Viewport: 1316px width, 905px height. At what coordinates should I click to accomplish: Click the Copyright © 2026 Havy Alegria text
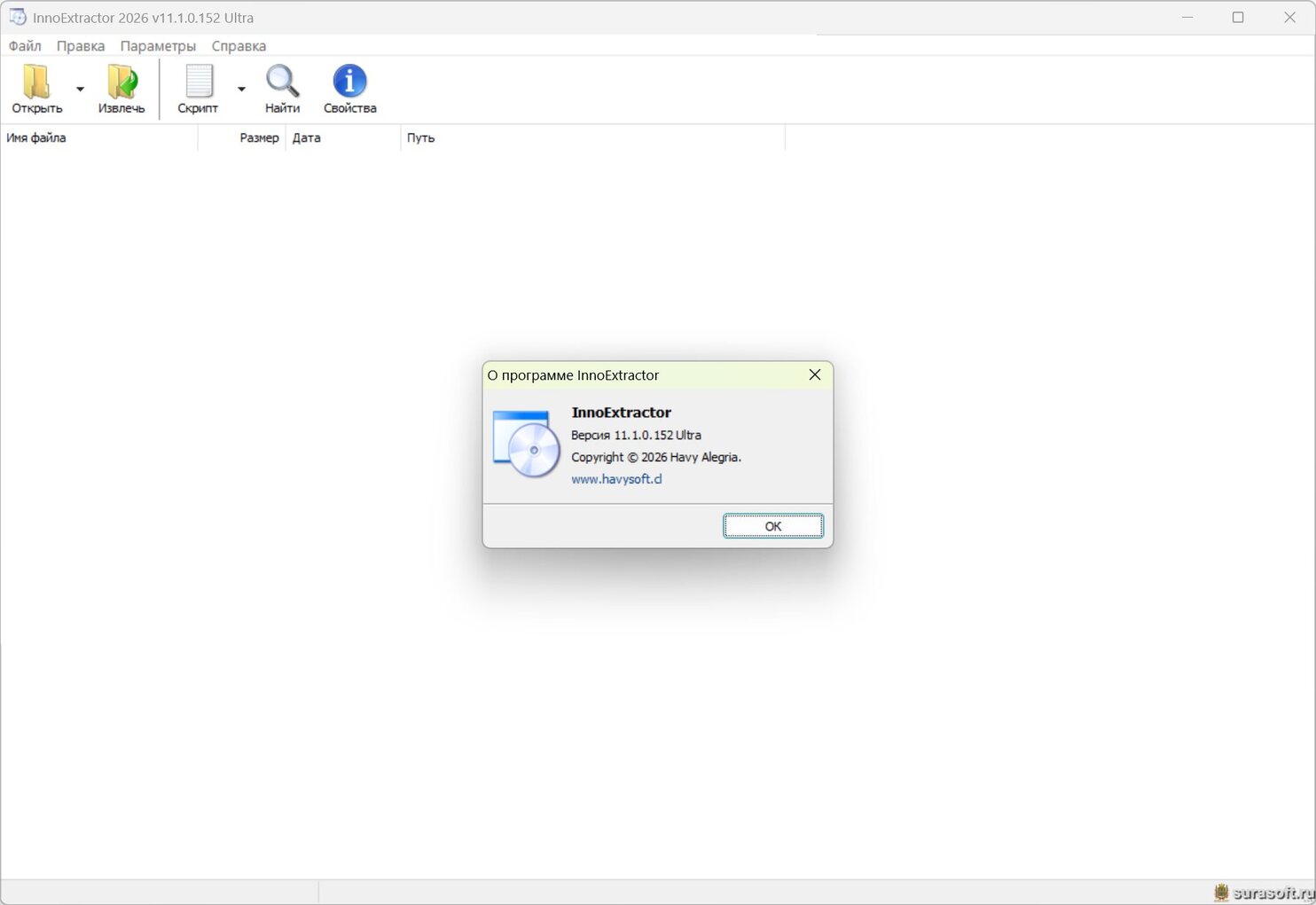[656, 457]
